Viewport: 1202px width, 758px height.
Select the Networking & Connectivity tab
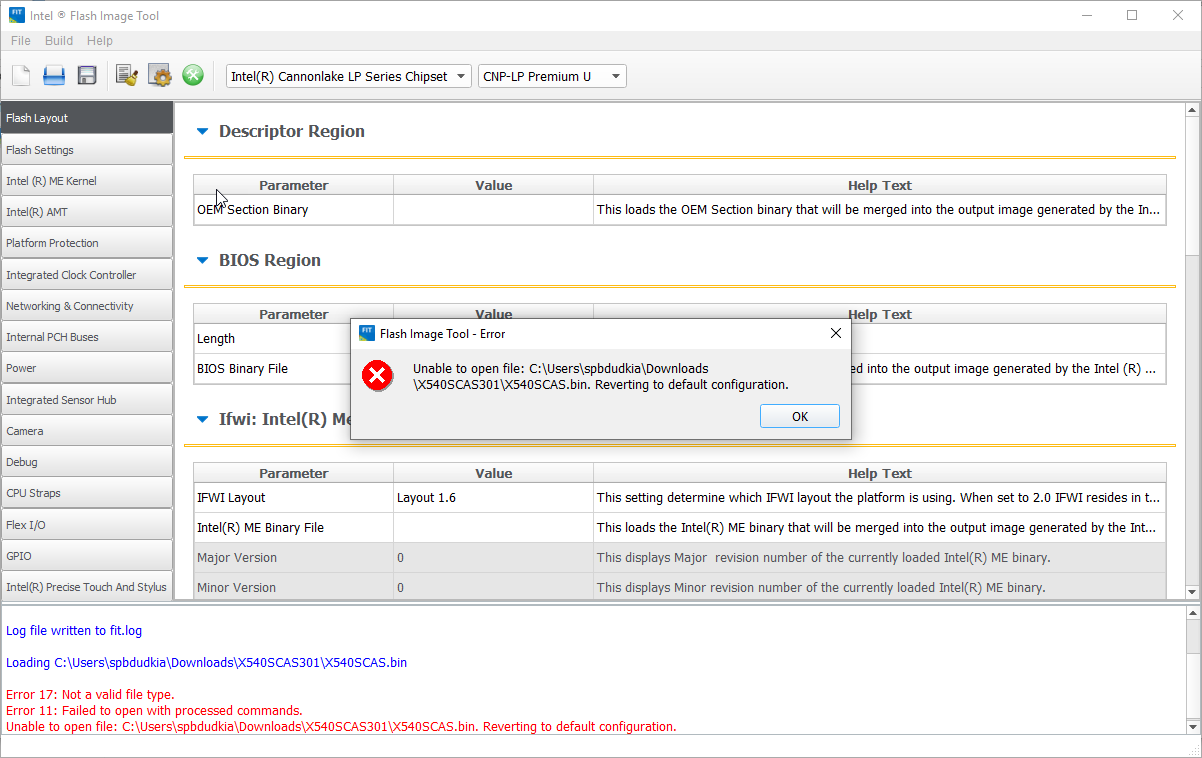(x=87, y=306)
